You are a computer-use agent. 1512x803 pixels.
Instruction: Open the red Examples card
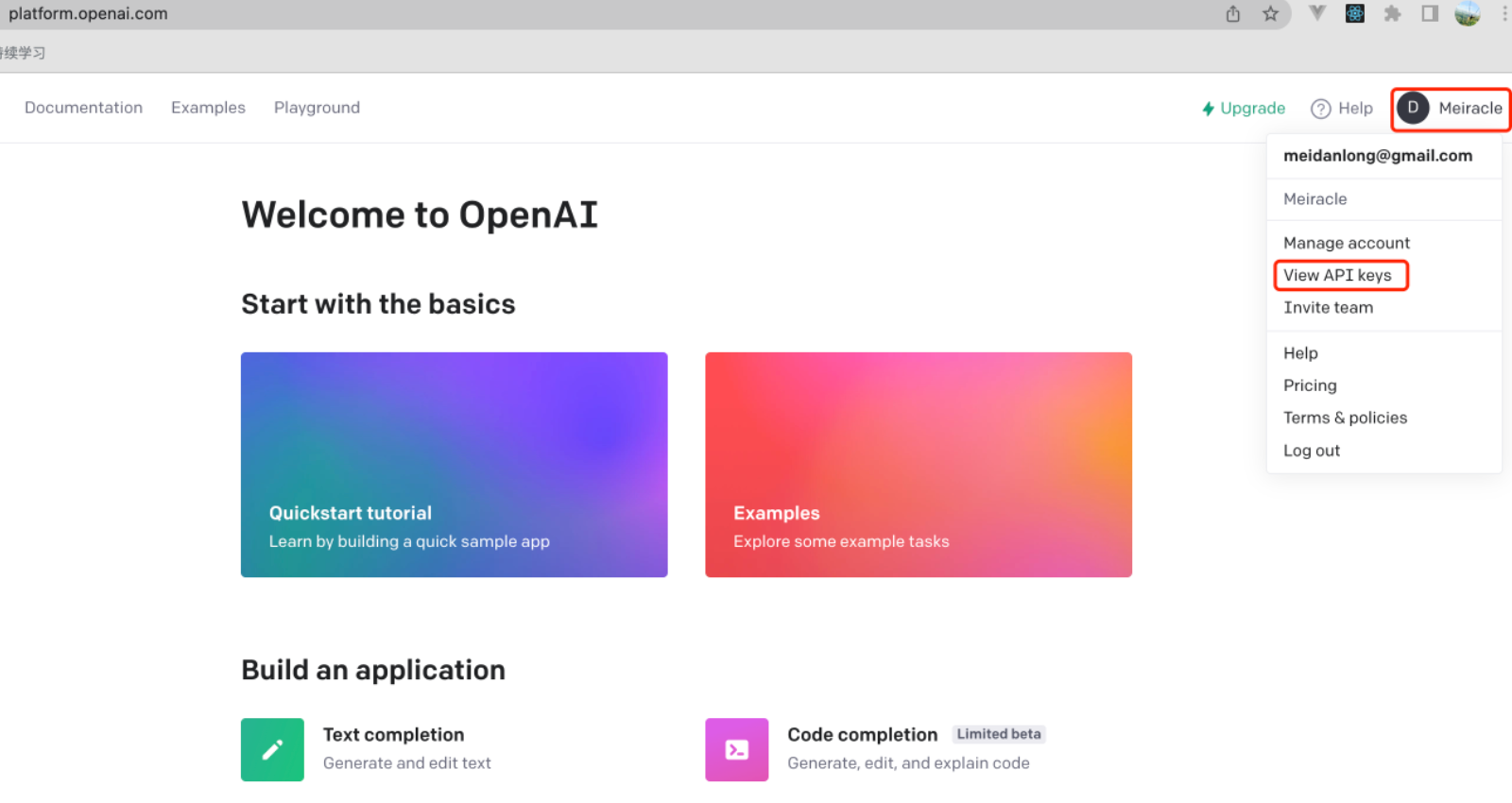coord(919,465)
